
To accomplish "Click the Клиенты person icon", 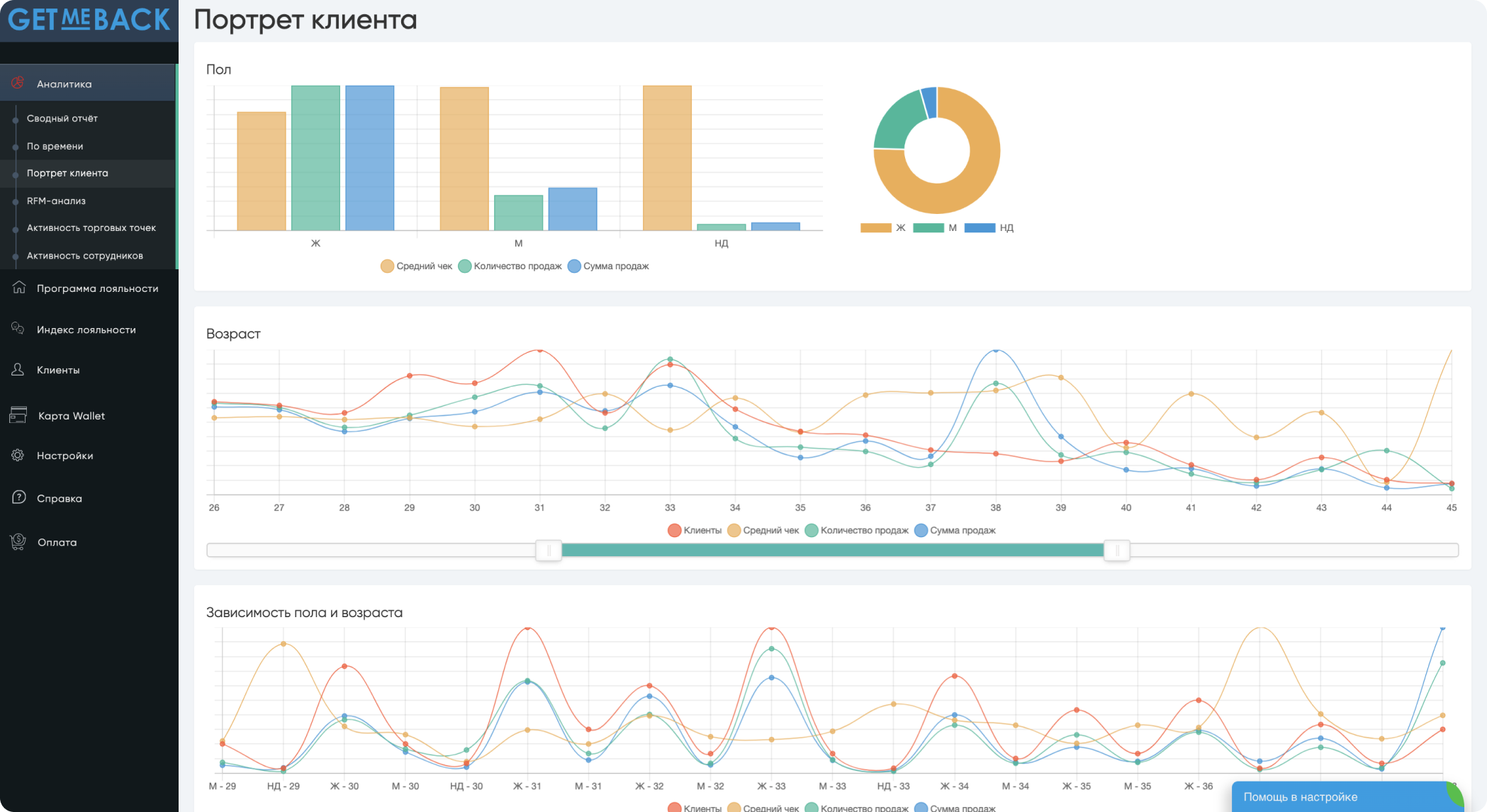I will [x=18, y=369].
